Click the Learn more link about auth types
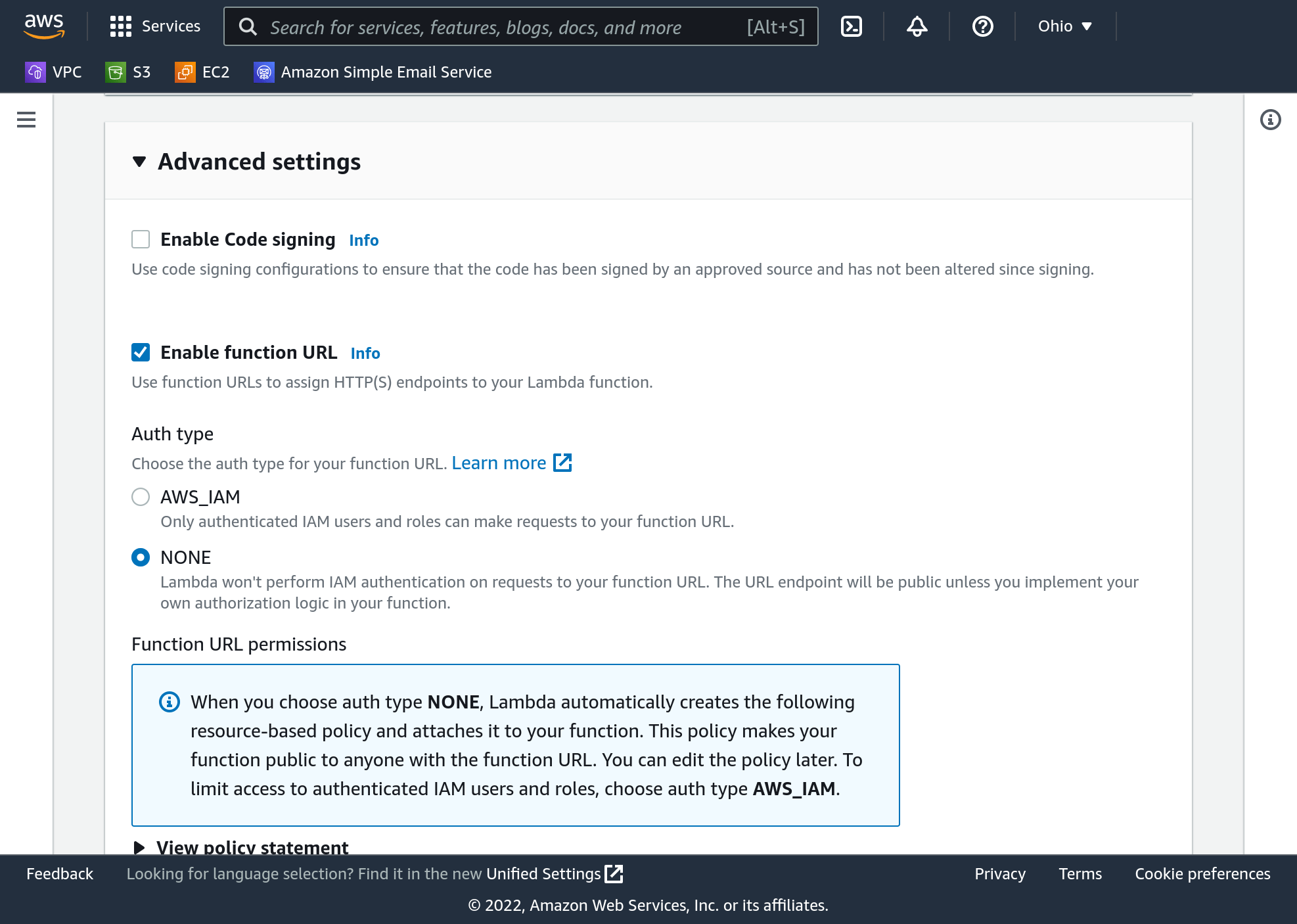The image size is (1297, 924). coord(499,463)
